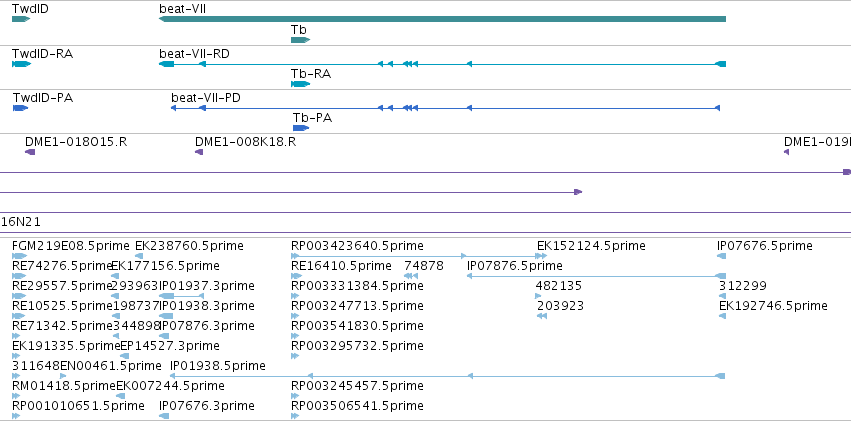The width and height of the screenshot is (851, 421).
Task: Click the TwdlD-RA transcript arrow
Action: [x=21, y=64]
